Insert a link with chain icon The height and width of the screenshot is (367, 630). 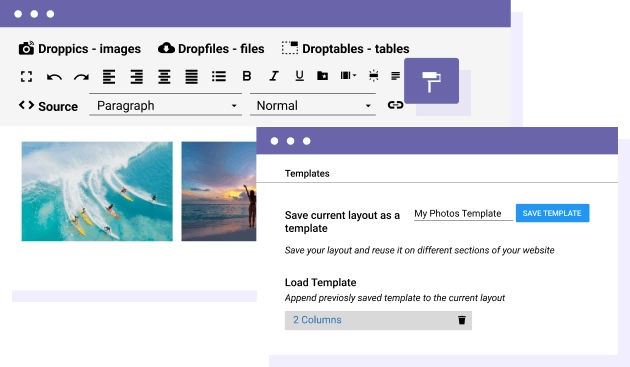[395, 105]
